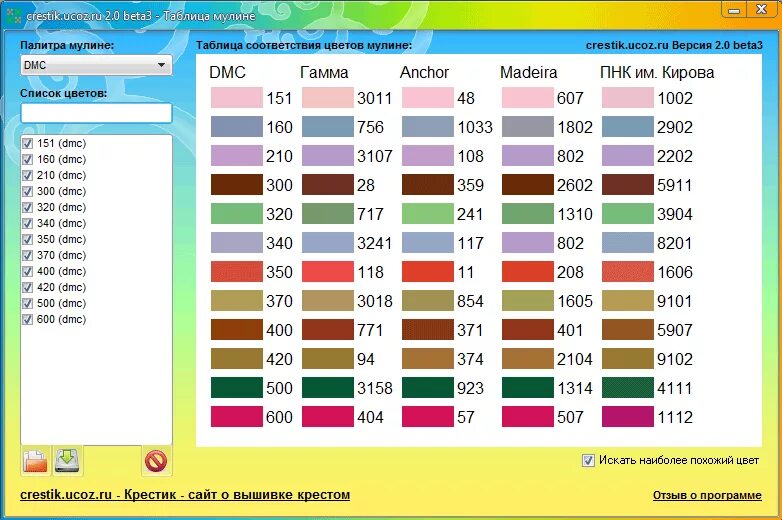Click the ПНК 1112 magenta swatch
782x520 pixels.
tap(628, 417)
